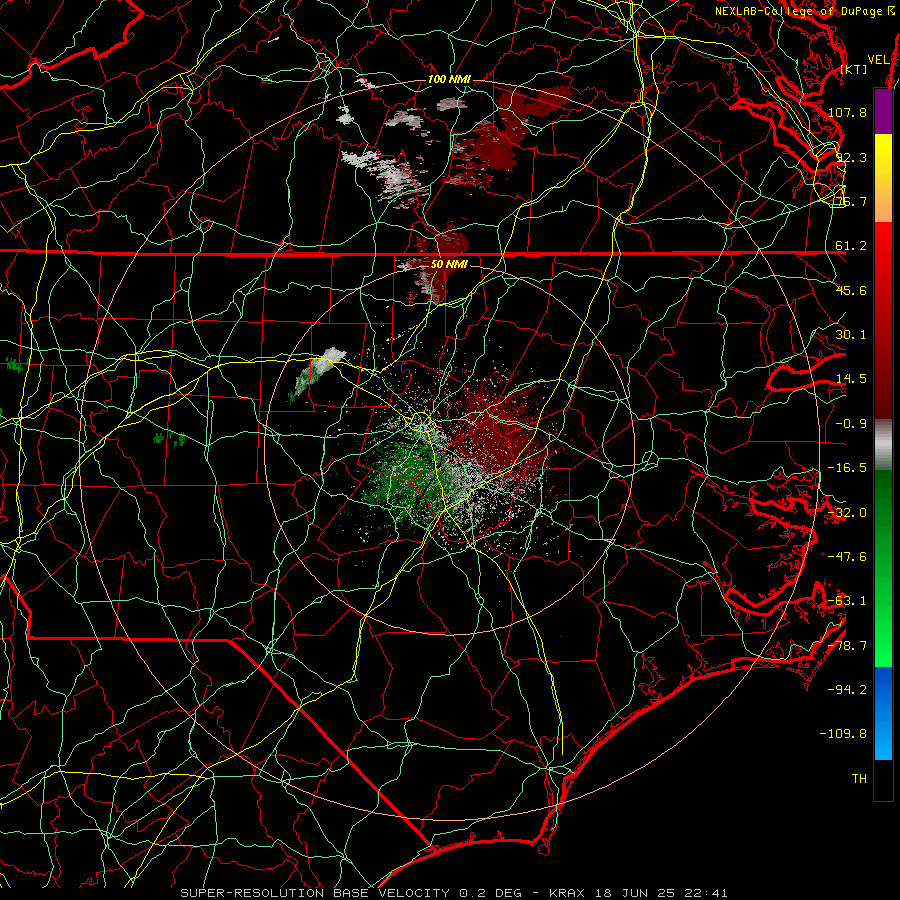Select the -47.6 value on velocity scale
This screenshot has width=900, height=900.
coord(847,557)
